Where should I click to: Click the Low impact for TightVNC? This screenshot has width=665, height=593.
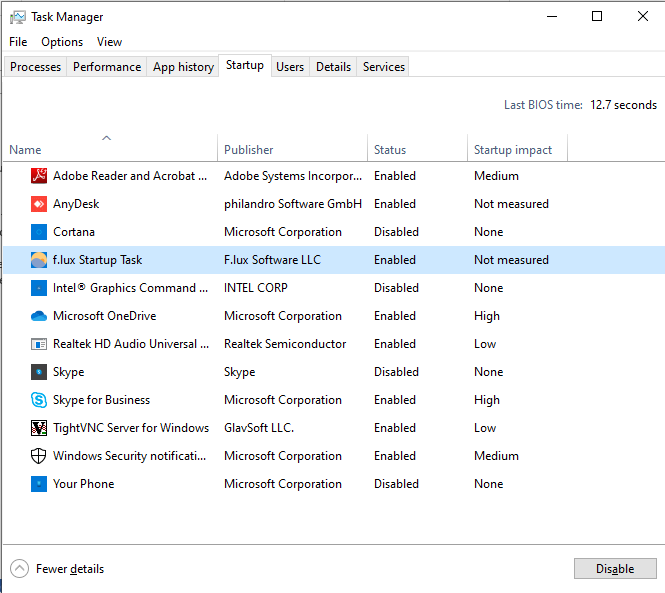(485, 428)
